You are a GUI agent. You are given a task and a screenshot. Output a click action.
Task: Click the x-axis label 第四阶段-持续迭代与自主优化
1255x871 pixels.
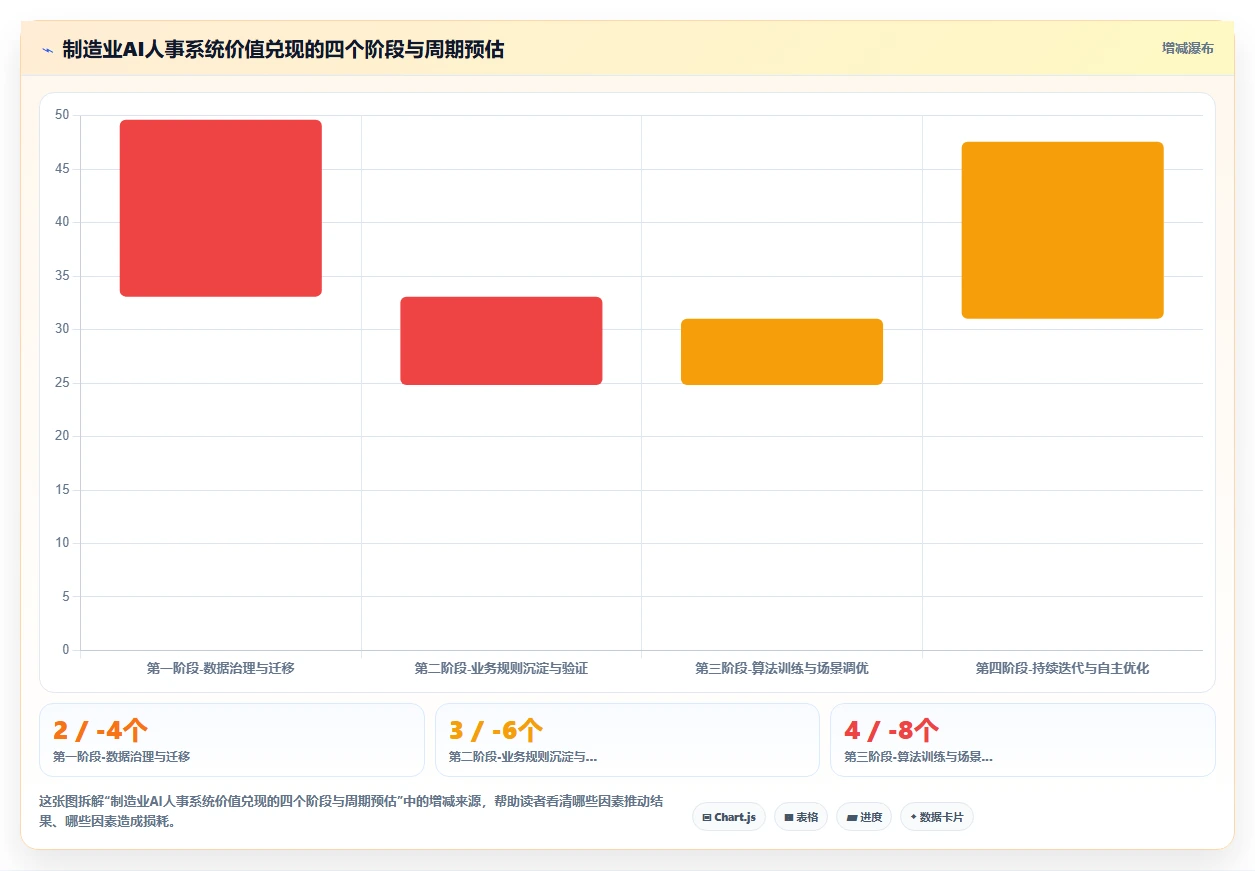click(1062, 668)
